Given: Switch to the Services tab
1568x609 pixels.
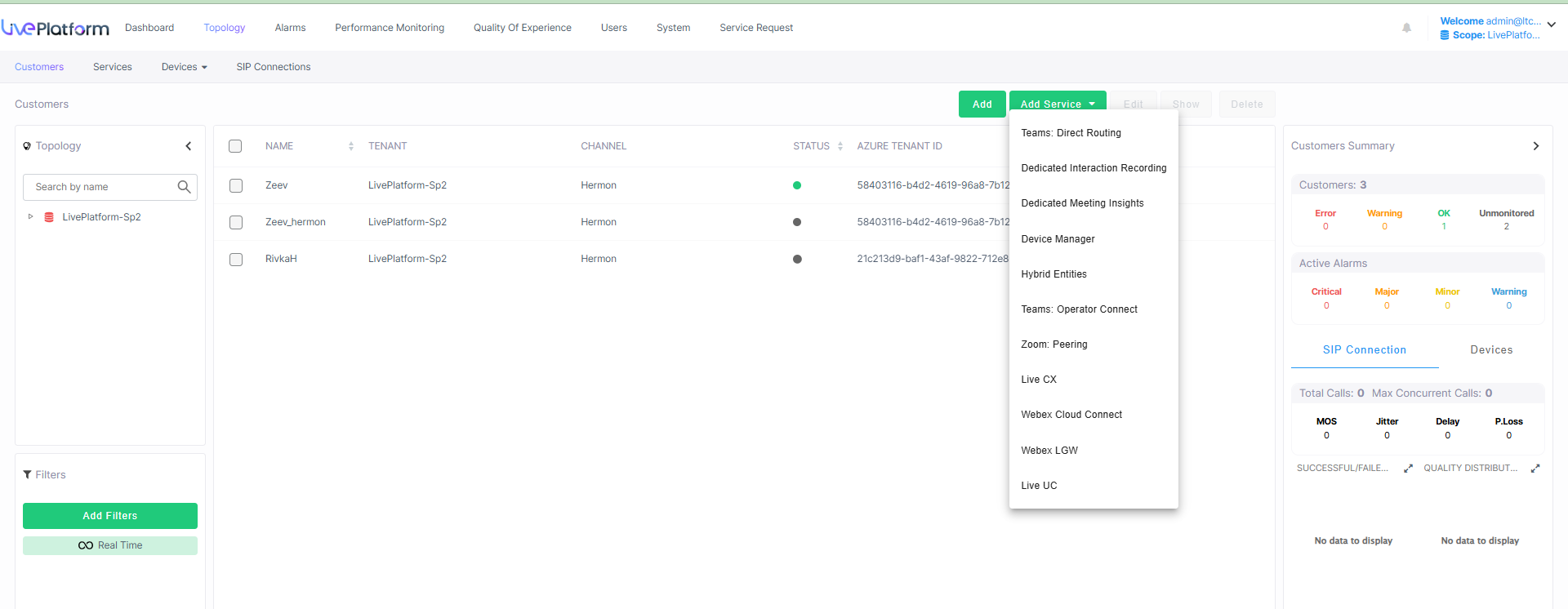Looking at the screenshot, I should (x=113, y=67).
